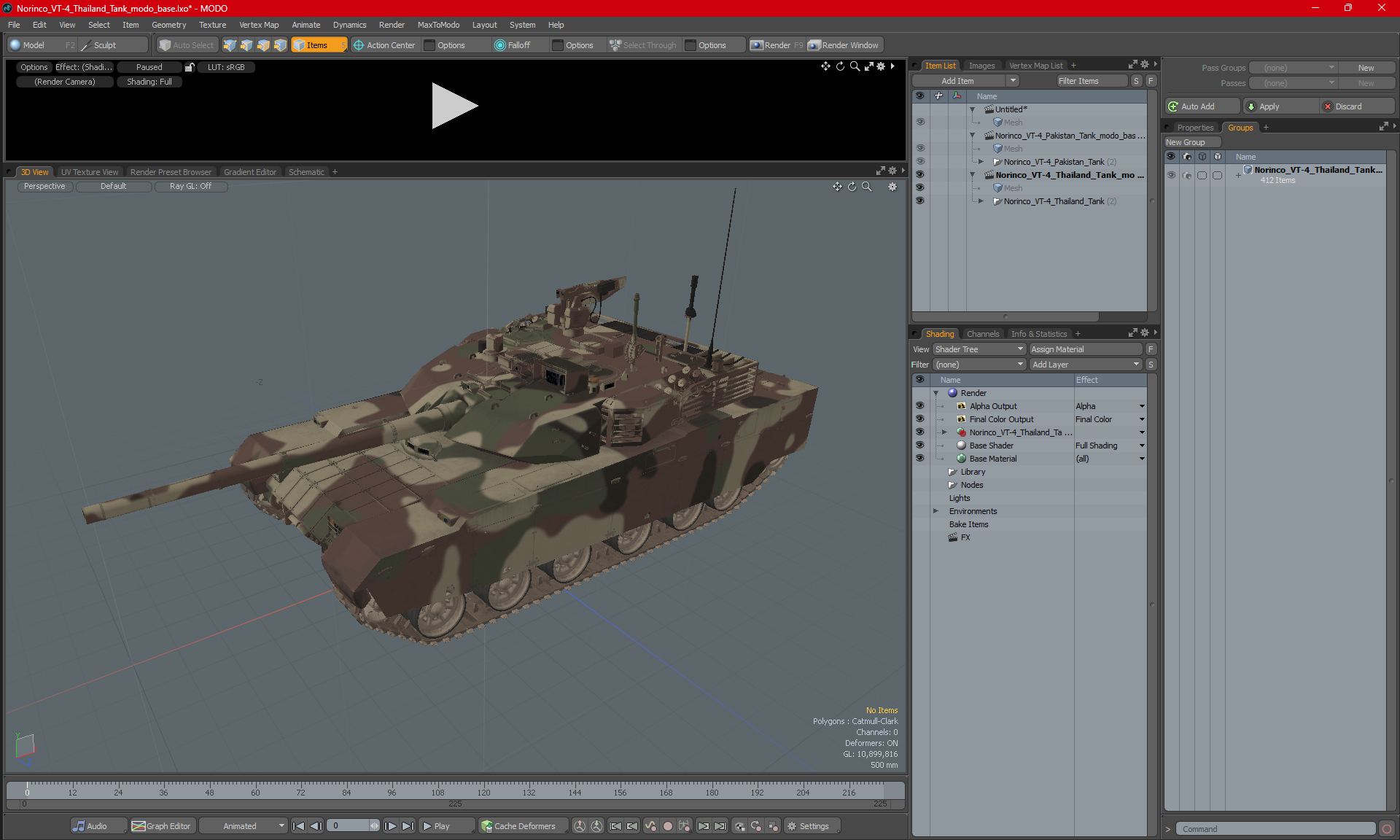Toggle visibility of Norinco_VT-4_Thailand_Tank group item
The image size is (1400, 840).
pyautogui.click(x=919, y=201)
